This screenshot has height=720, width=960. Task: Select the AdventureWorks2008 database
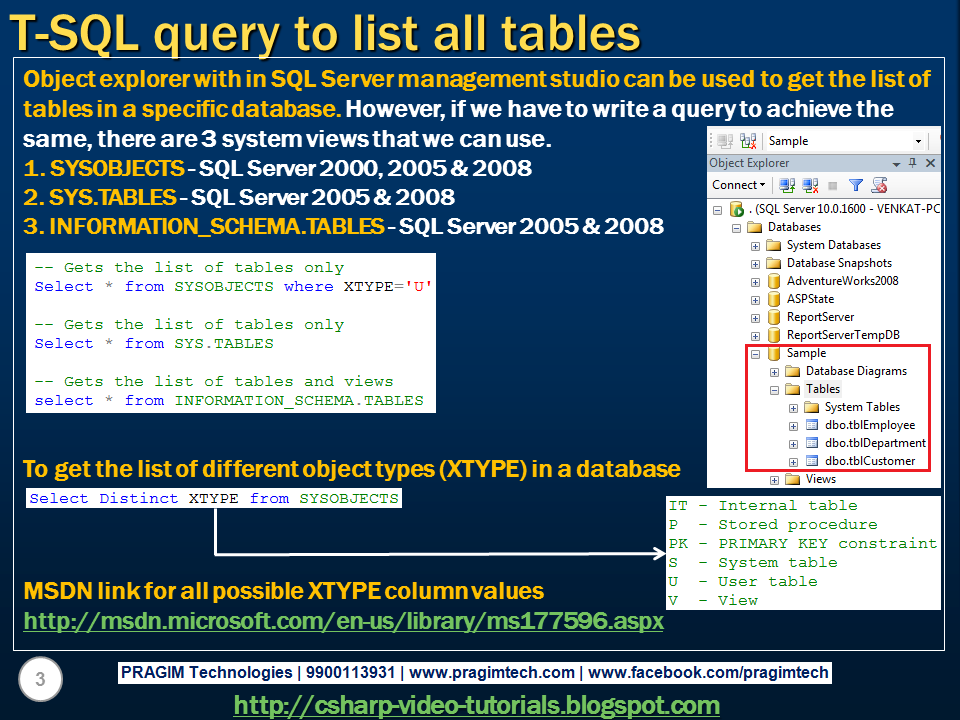pos(842,281)
